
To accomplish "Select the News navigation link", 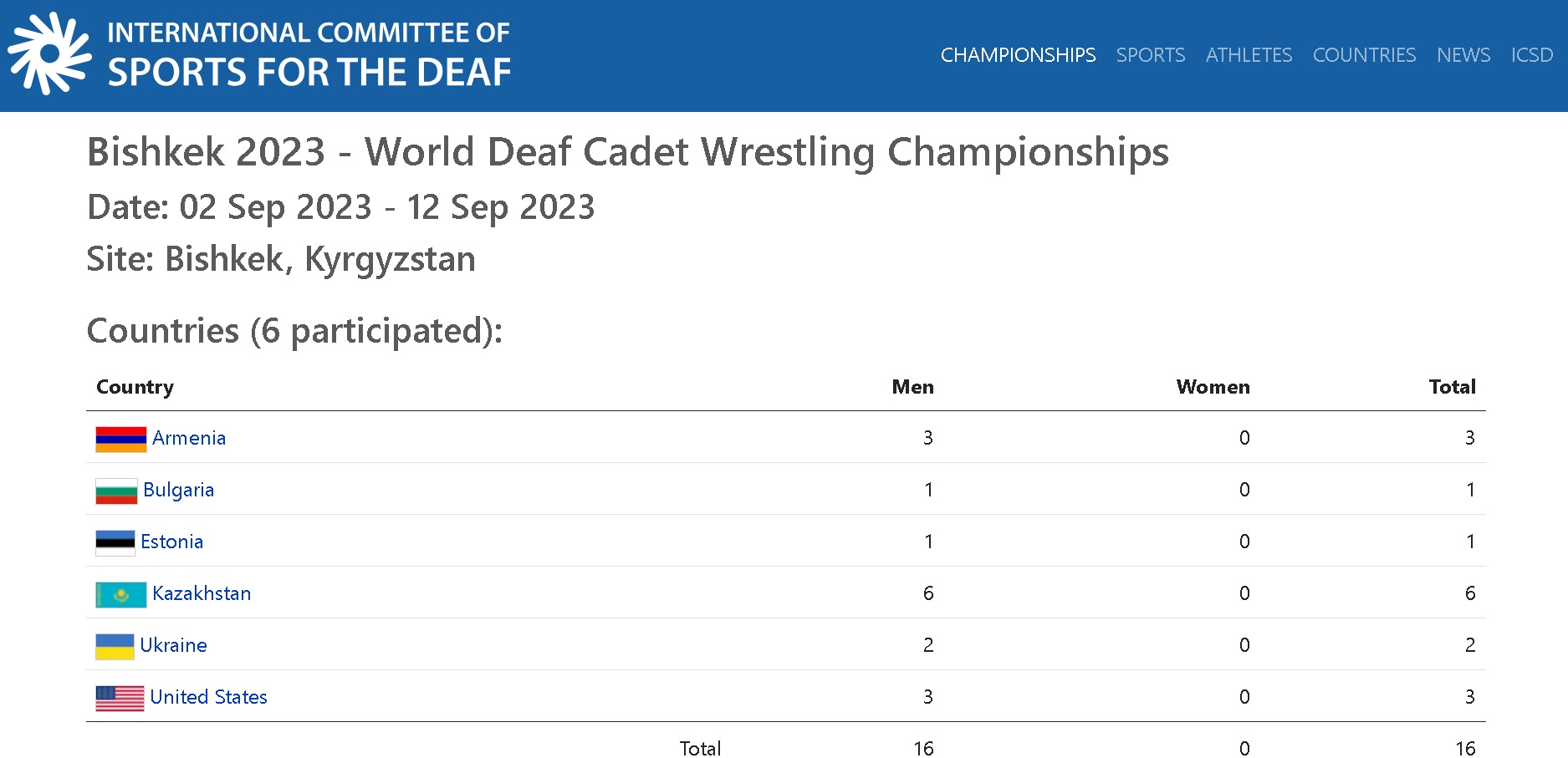I will click(1463, 55).
